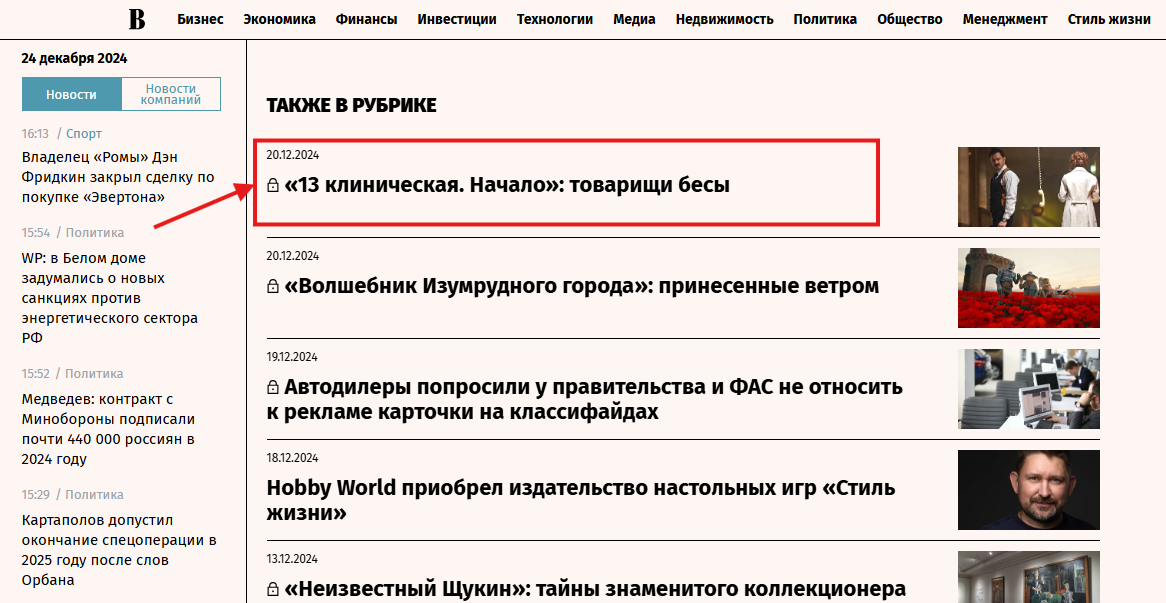
Task: Open «Волшебник Изумрудного города» article
Action: [582, 286]
